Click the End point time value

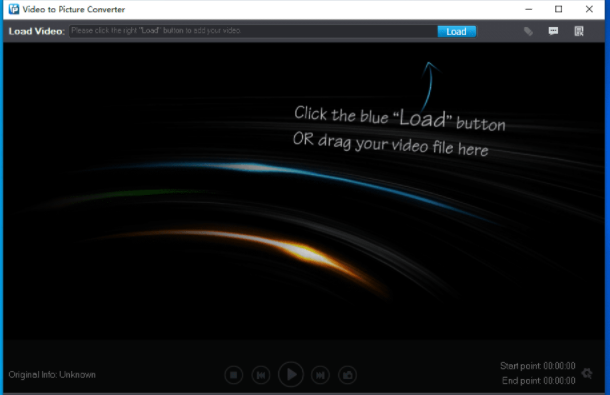pyautogui.click(x=559, y=381)
